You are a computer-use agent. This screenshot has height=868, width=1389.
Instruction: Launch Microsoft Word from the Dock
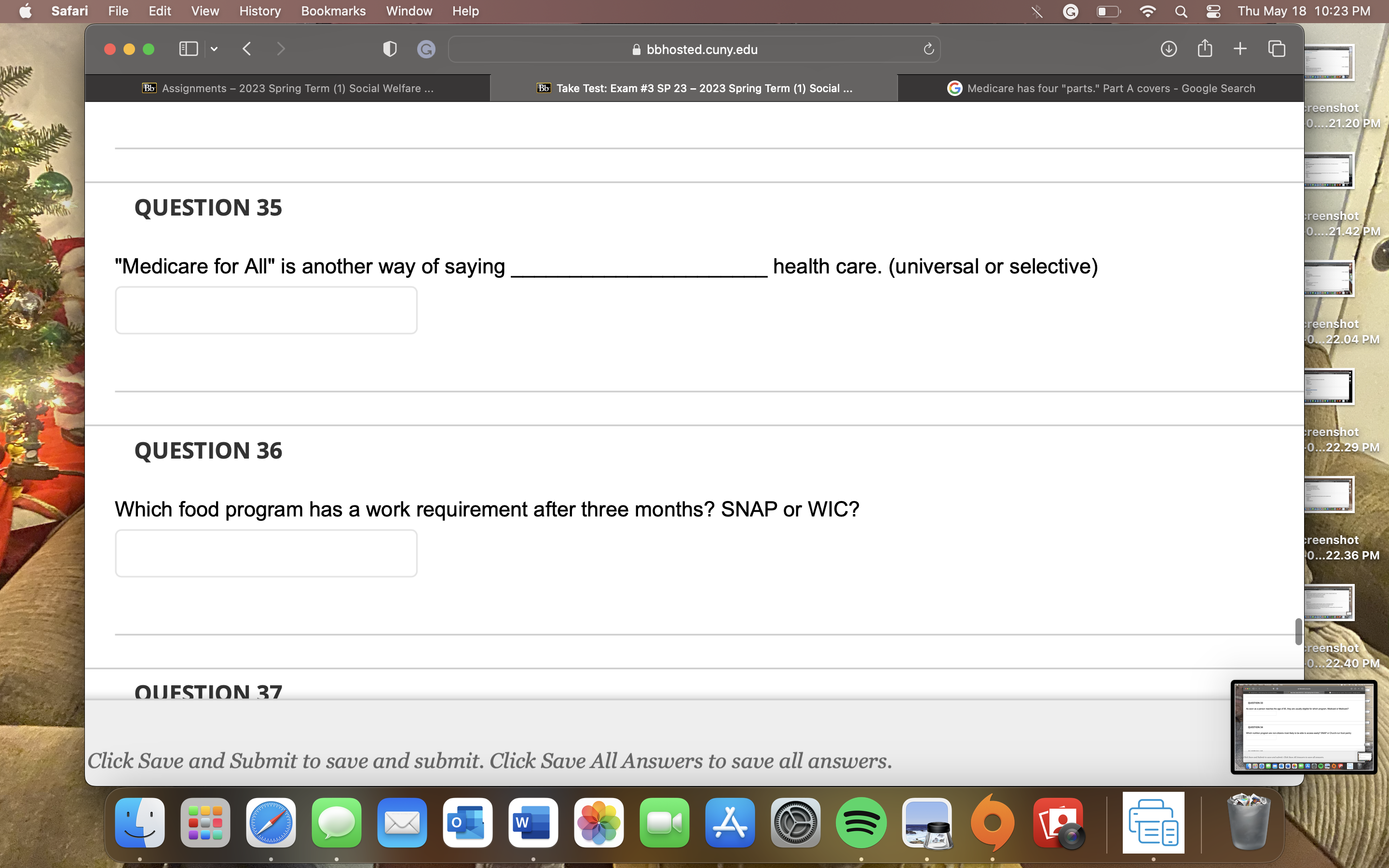[532, 822]
